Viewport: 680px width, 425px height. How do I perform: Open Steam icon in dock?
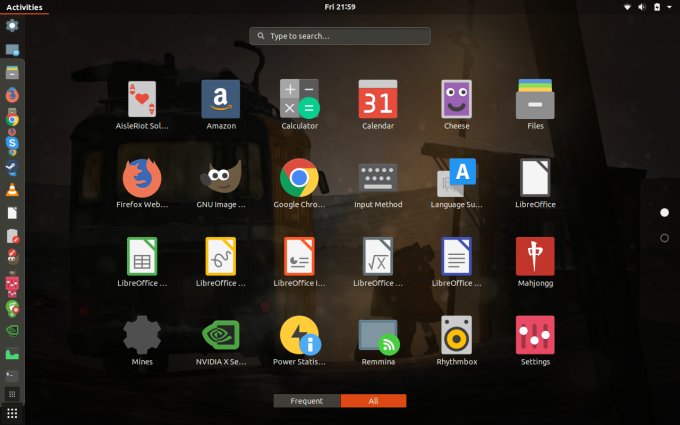(x=12, y=167)
